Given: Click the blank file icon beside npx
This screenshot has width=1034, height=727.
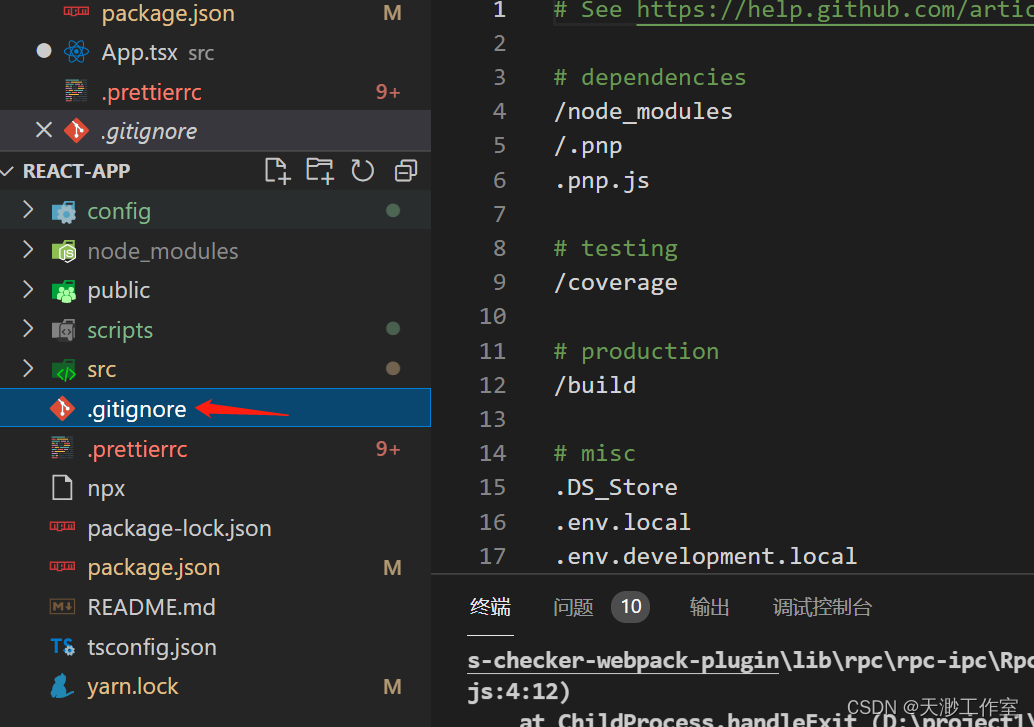Looking at the screenshot, I should [x=63, y=488].
